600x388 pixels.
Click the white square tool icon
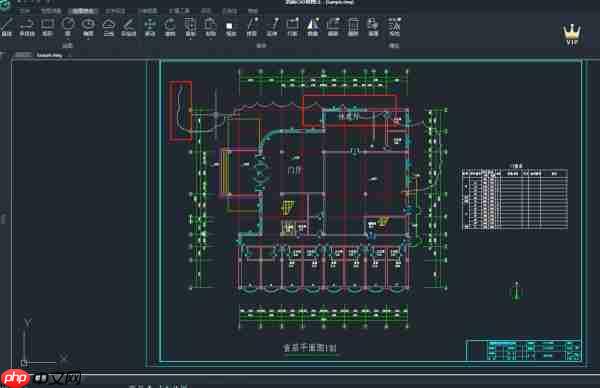(x=230, y=28)
